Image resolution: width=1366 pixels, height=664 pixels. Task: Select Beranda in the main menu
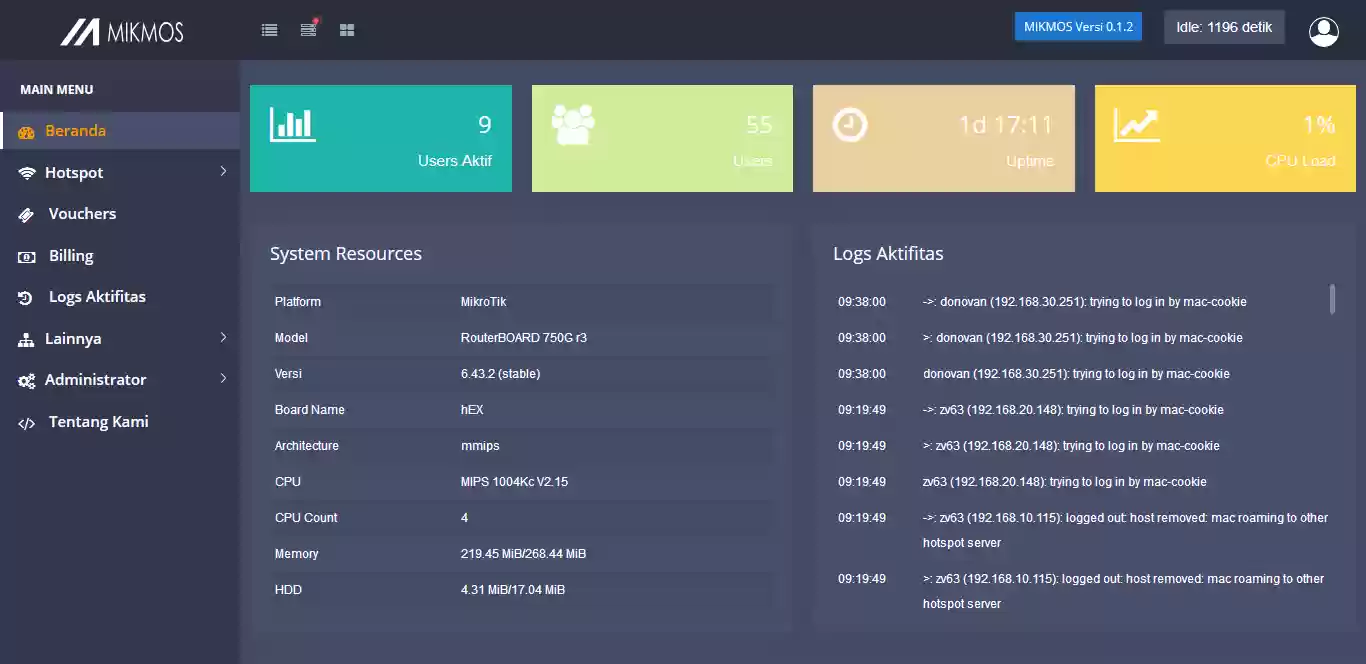[x=75, y=131]
